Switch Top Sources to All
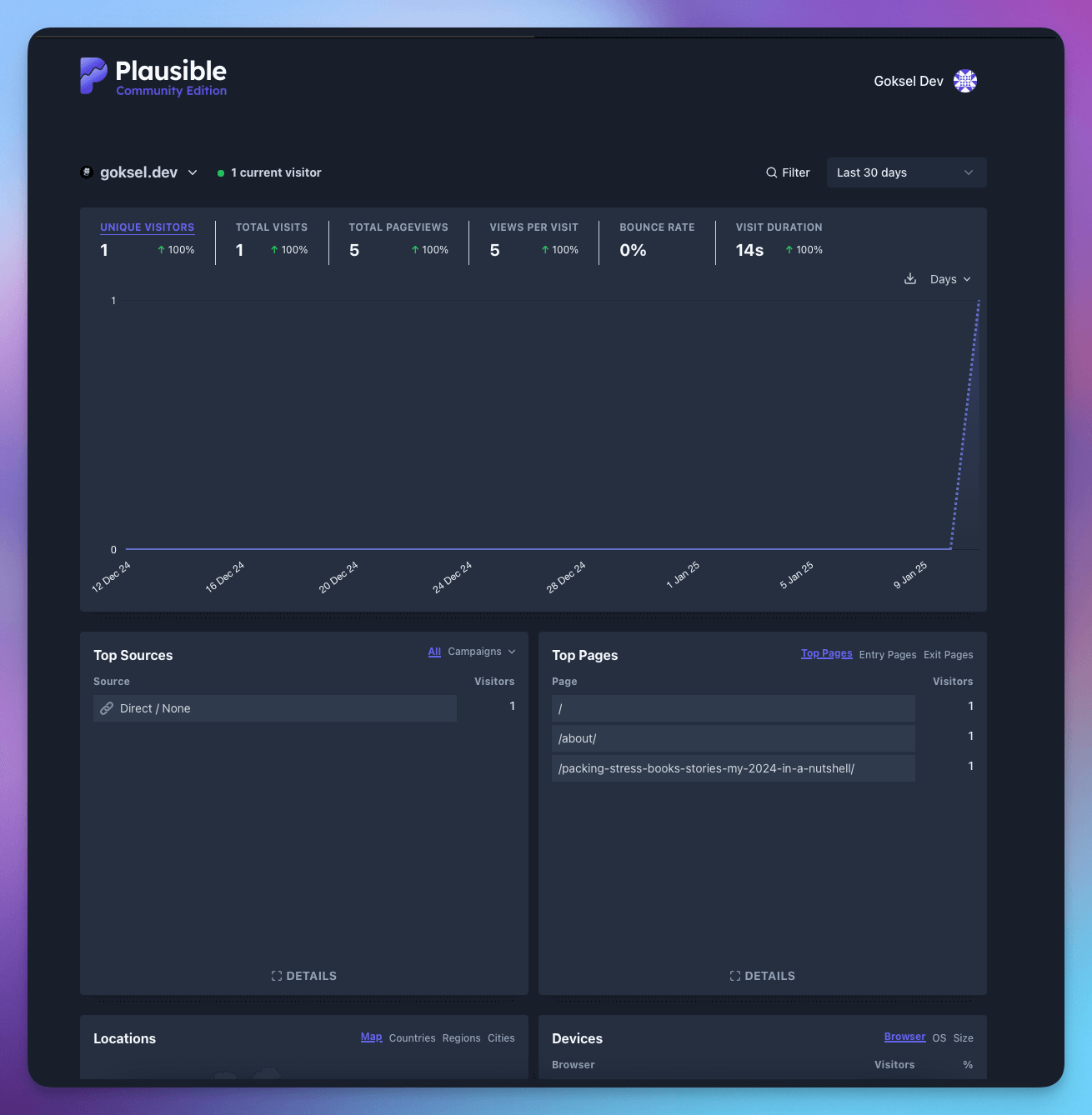This screenshot has height=1115, width=1092. 434,652
